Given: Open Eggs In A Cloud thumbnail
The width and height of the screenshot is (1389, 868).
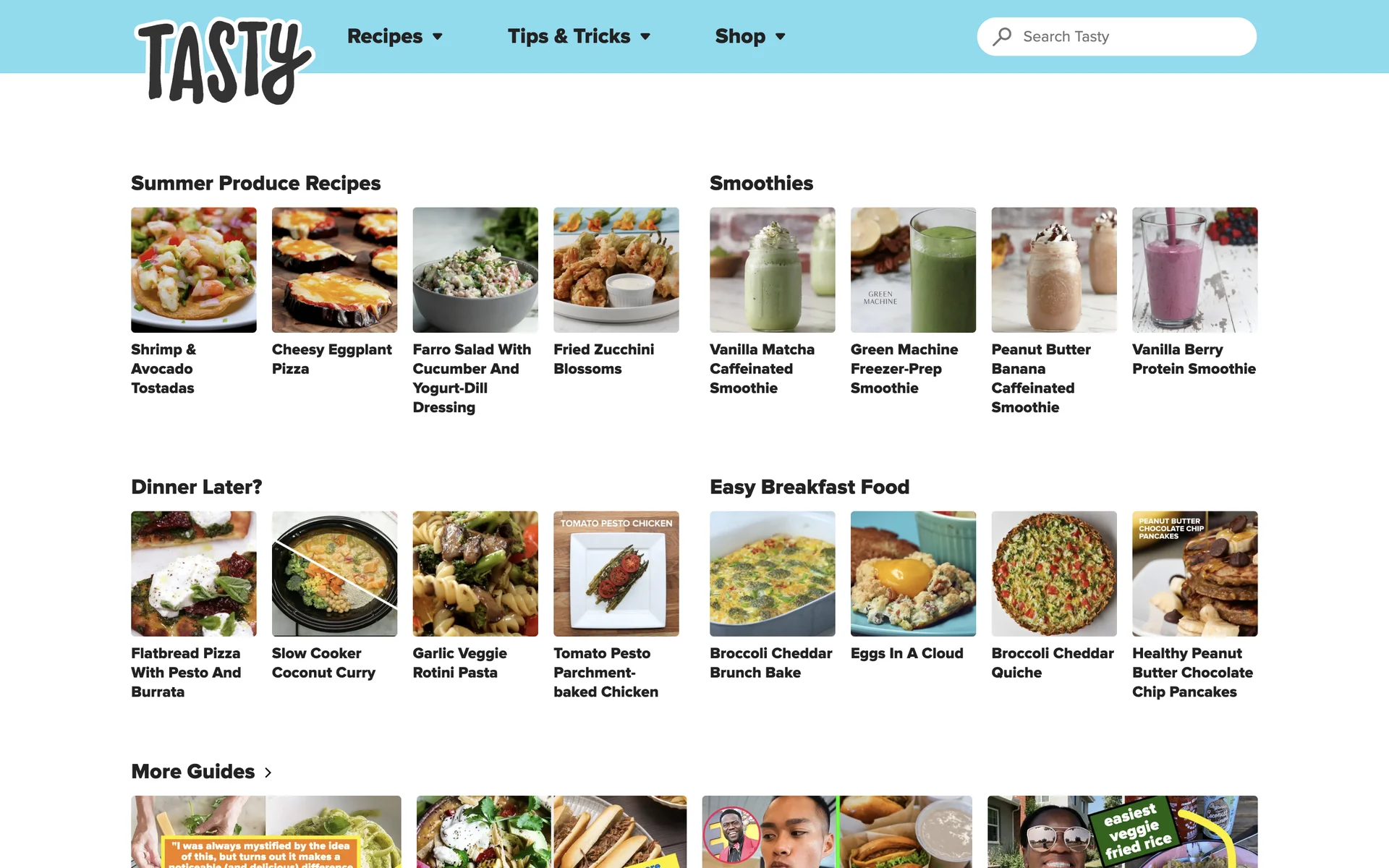Looking at the screenshot, I should [913, 574].
